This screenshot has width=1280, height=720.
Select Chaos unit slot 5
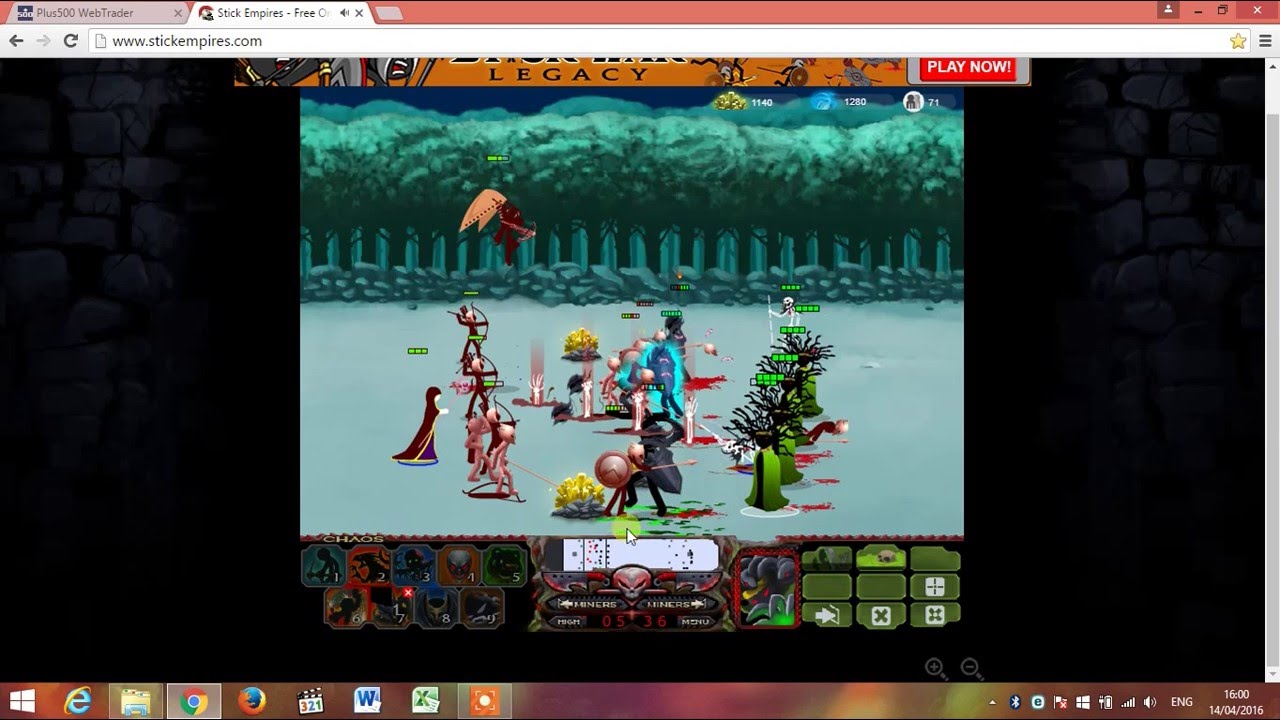504,566
